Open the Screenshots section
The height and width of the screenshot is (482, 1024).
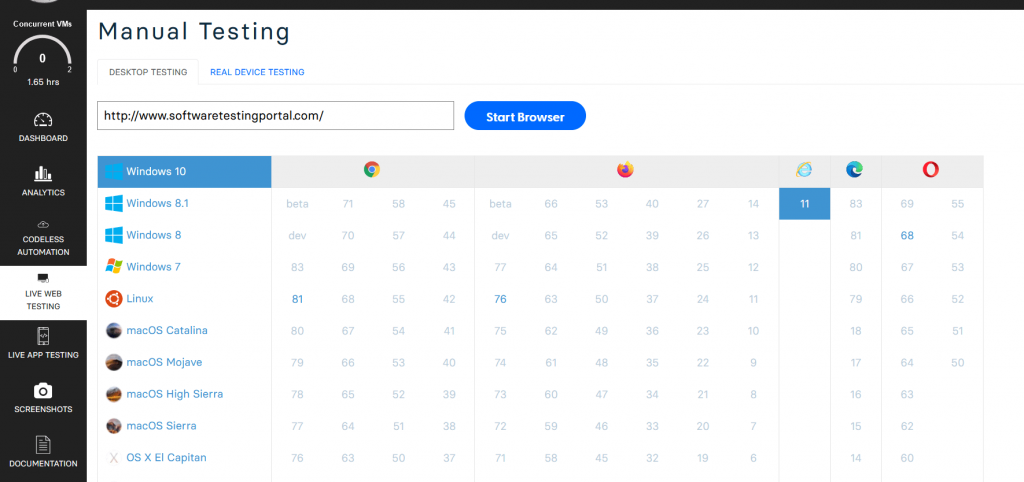[x=43, y=397]
